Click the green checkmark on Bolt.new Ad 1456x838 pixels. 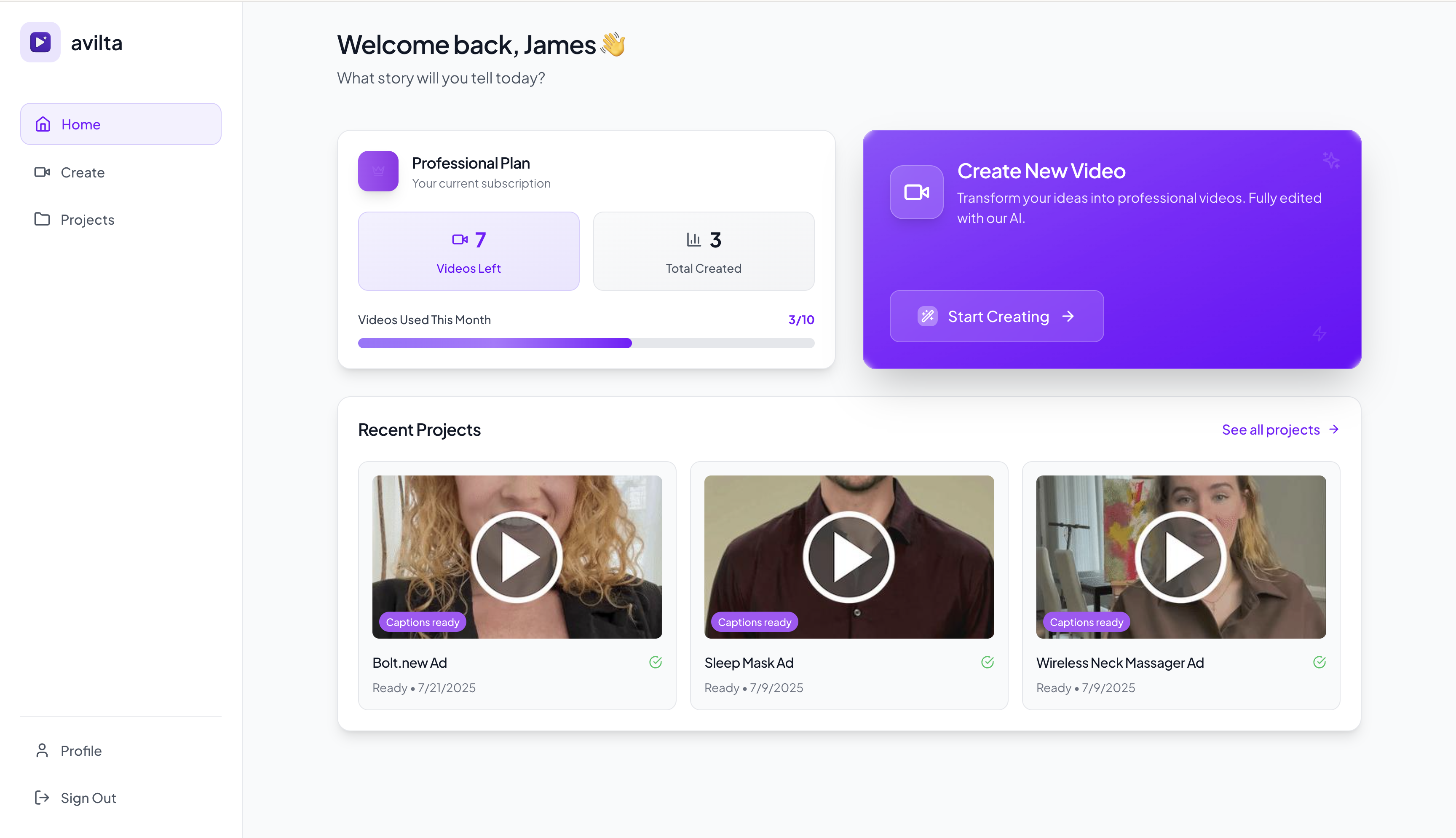click(655, 663)
